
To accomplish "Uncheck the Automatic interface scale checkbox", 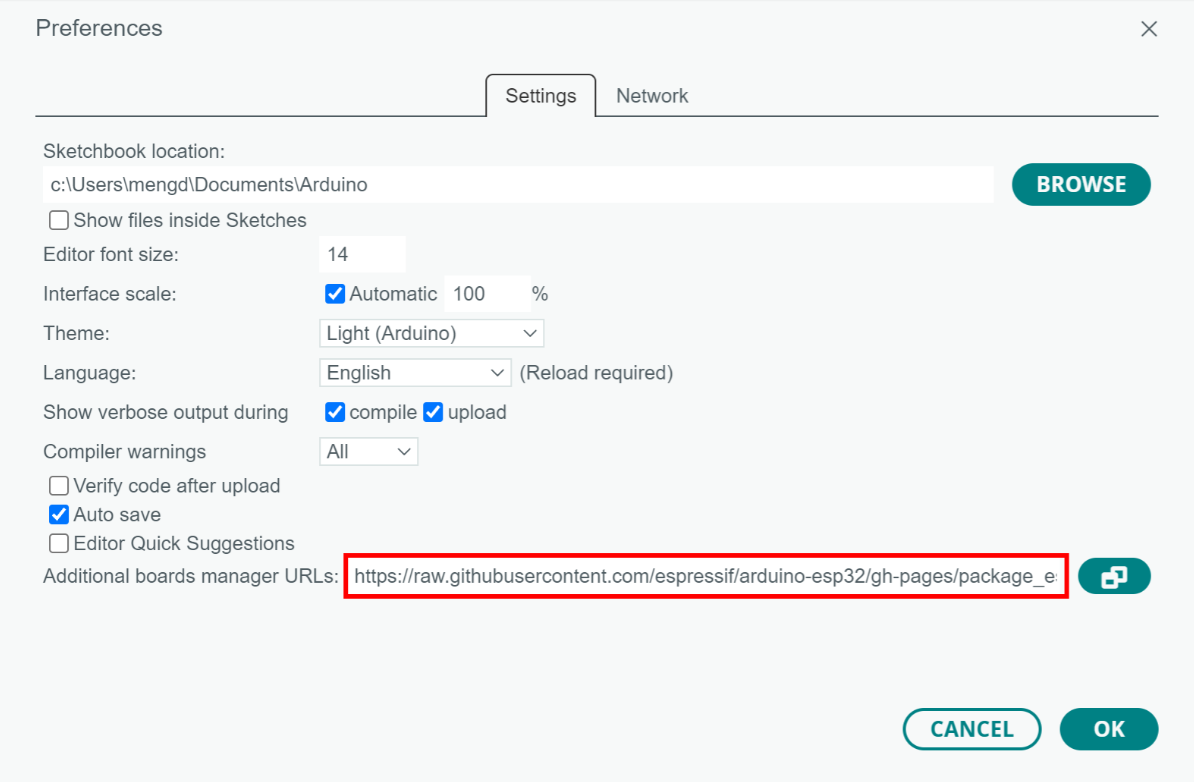I will click(336, 294).
